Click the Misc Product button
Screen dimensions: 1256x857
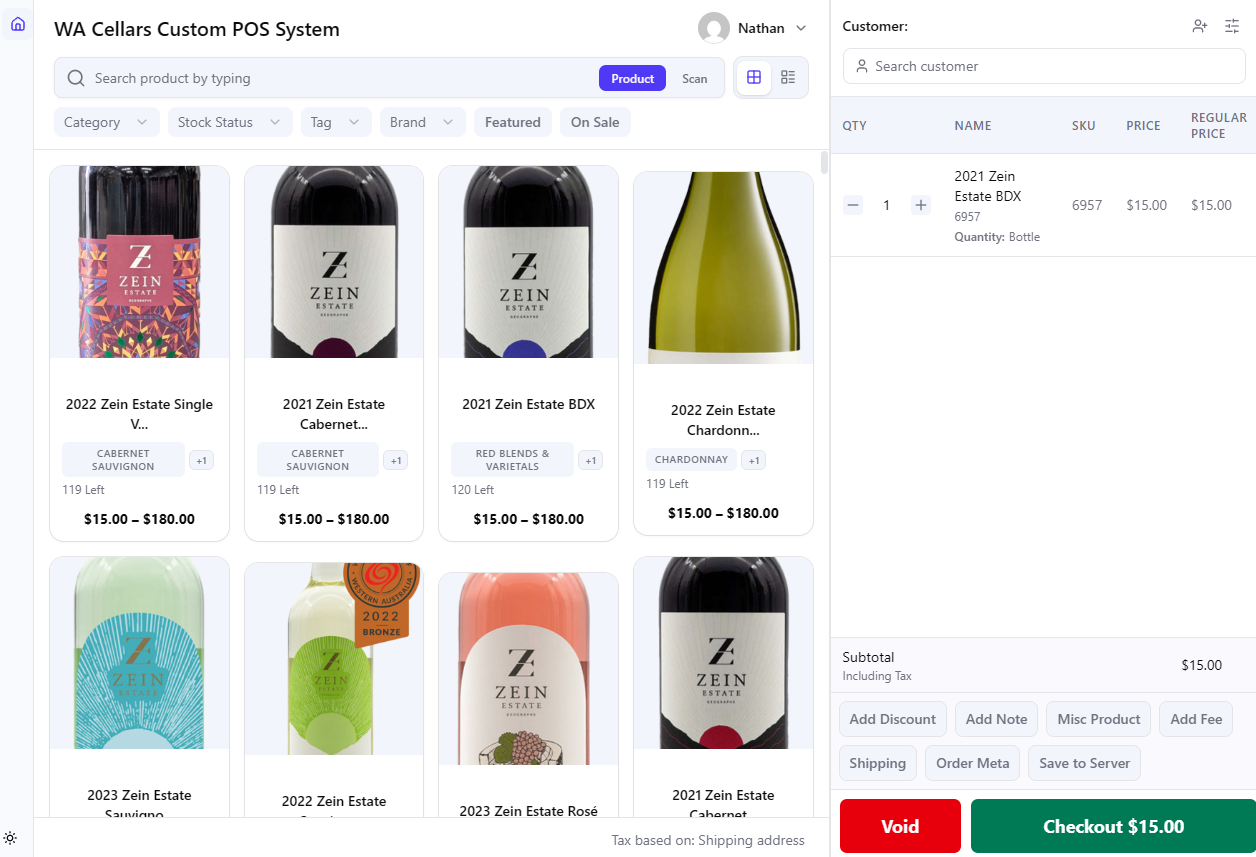(1099, 719)
